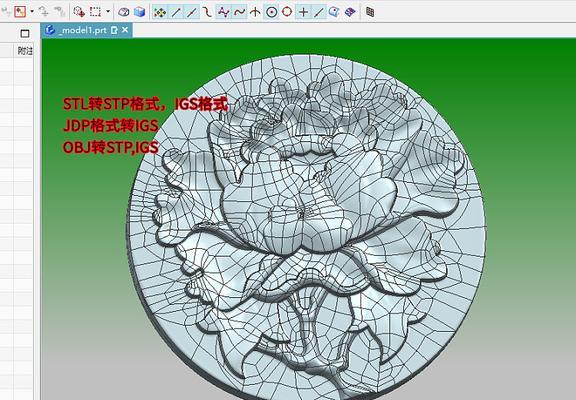This screenshot has height=400, width=576.
Task: Select the Existing Point plus icon
Action: (x=303, y=12)
